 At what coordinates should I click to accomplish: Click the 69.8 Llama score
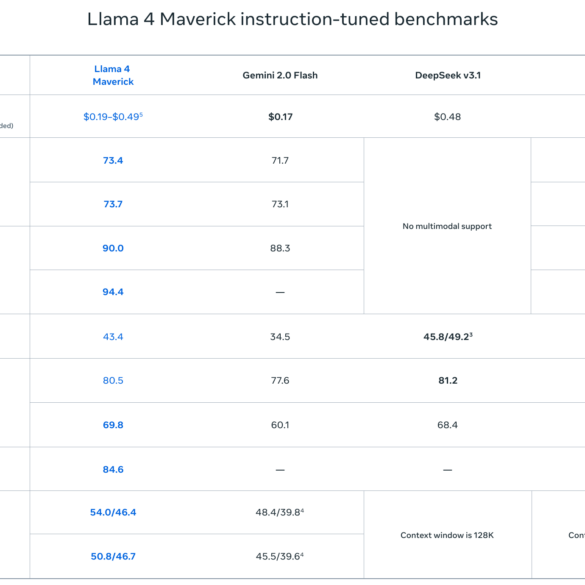[113, 425]
